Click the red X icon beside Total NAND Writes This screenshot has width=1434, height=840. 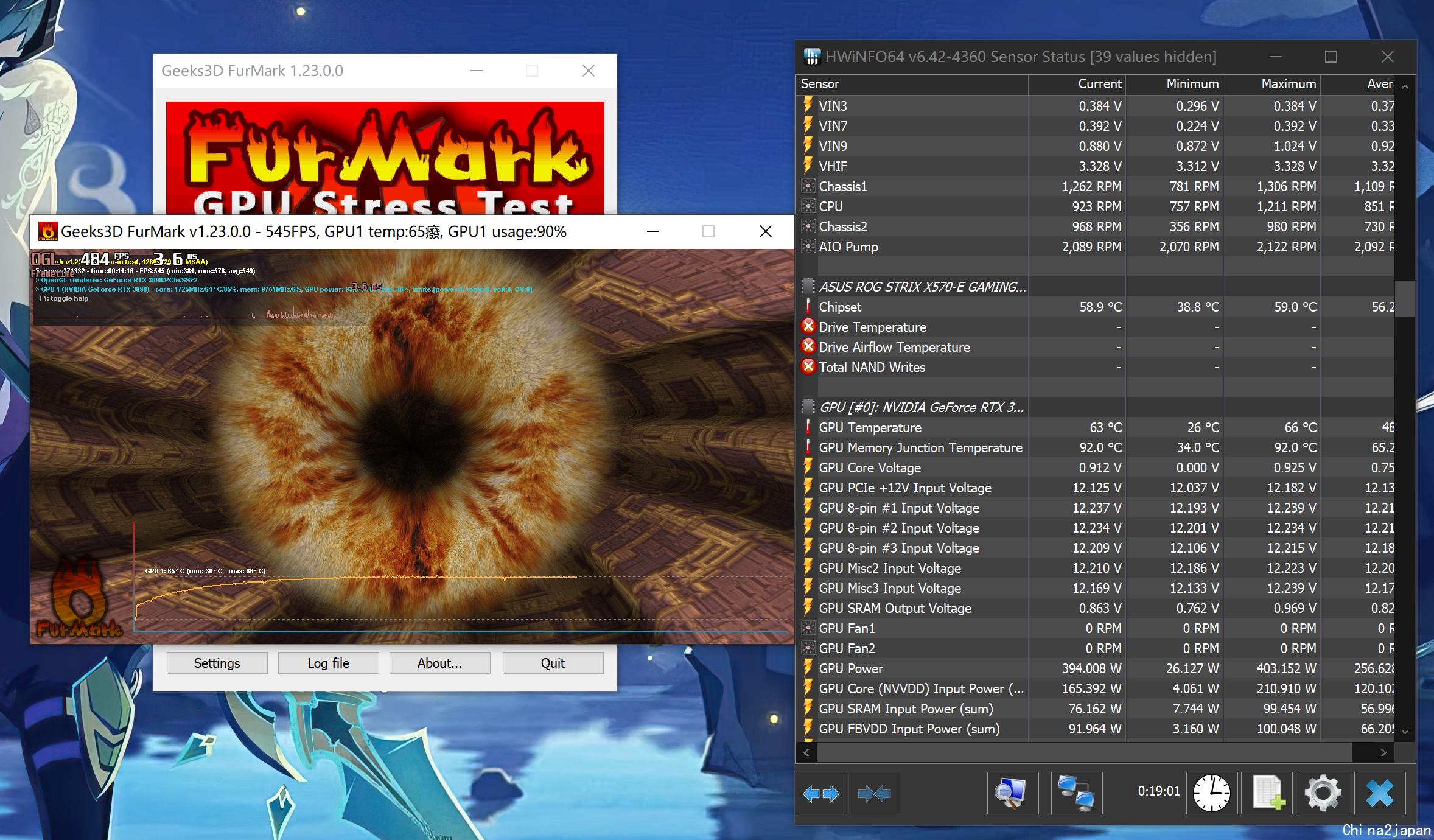coord(808,367)
